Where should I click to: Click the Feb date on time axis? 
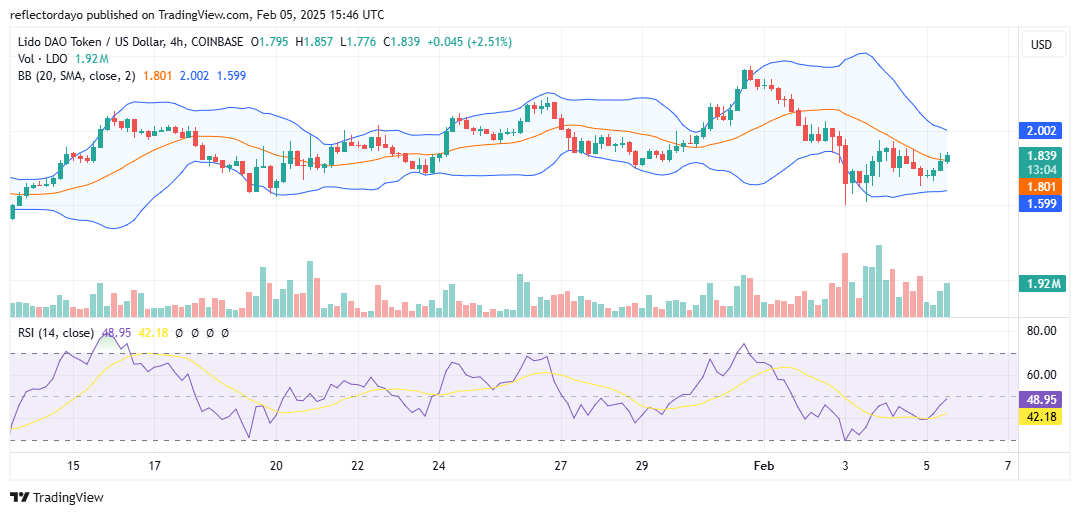click(x=765, y=465)
